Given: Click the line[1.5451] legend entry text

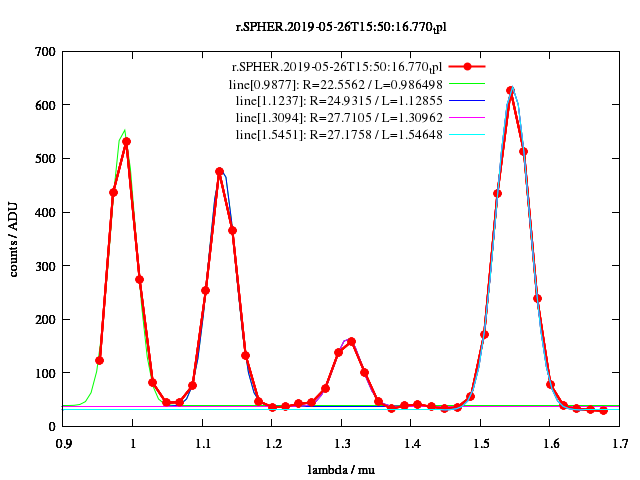Looking at the screenshot, I should pyautogui.click(x=339, y=133).
